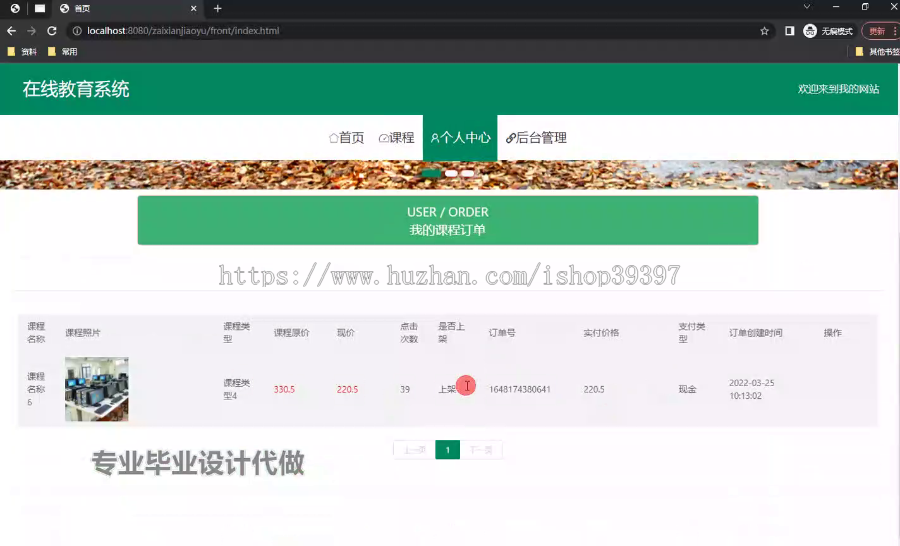Bookmark this page with the star icon
This screenshot has width=900, height=546.
764,31
